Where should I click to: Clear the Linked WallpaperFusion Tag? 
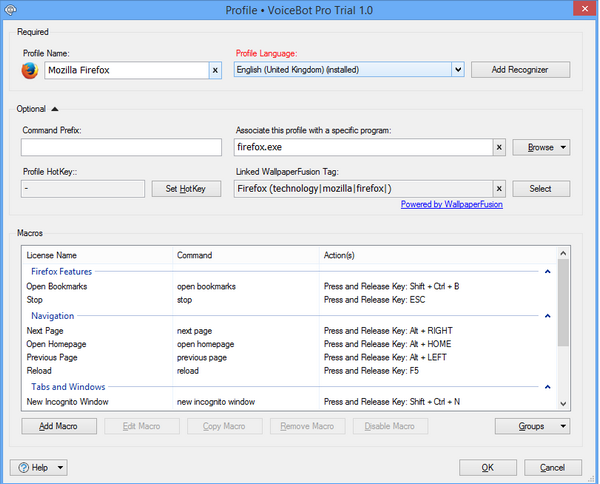(499, 189)
